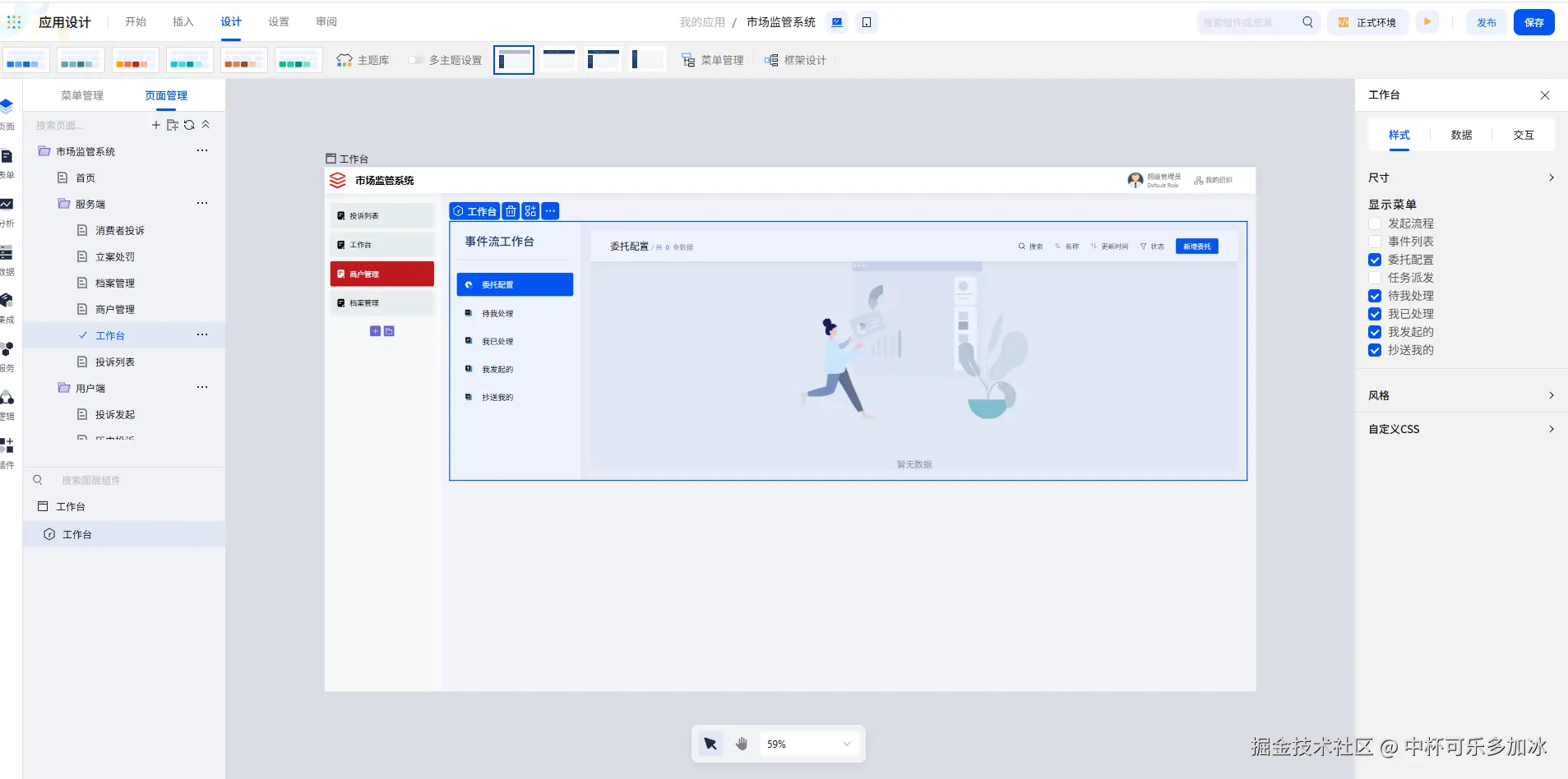This screenshot has height=779, width=1568.
Task: Open the 服务 sidebar panel icon
Action: [x=7, y=348]
